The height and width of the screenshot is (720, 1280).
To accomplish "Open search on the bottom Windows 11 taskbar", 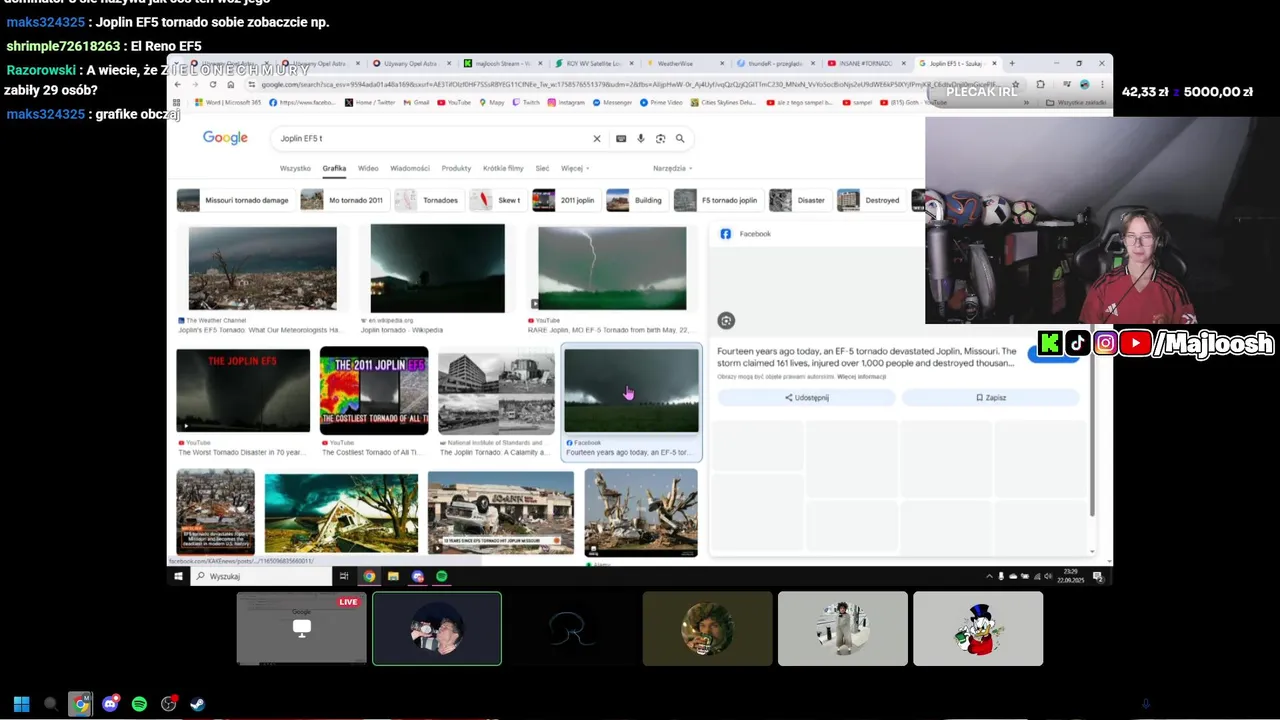I will (51, 704).
